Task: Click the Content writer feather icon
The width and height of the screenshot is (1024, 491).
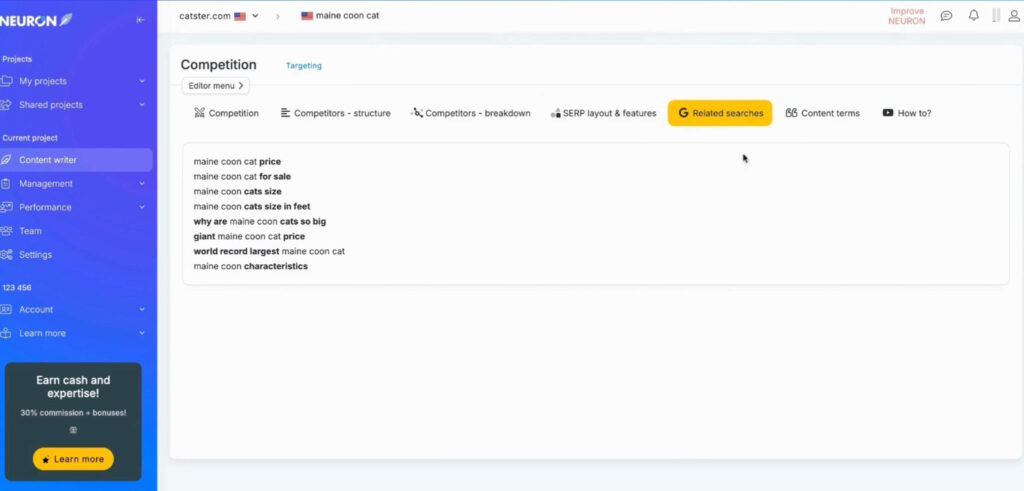Action: coord(7,160)
